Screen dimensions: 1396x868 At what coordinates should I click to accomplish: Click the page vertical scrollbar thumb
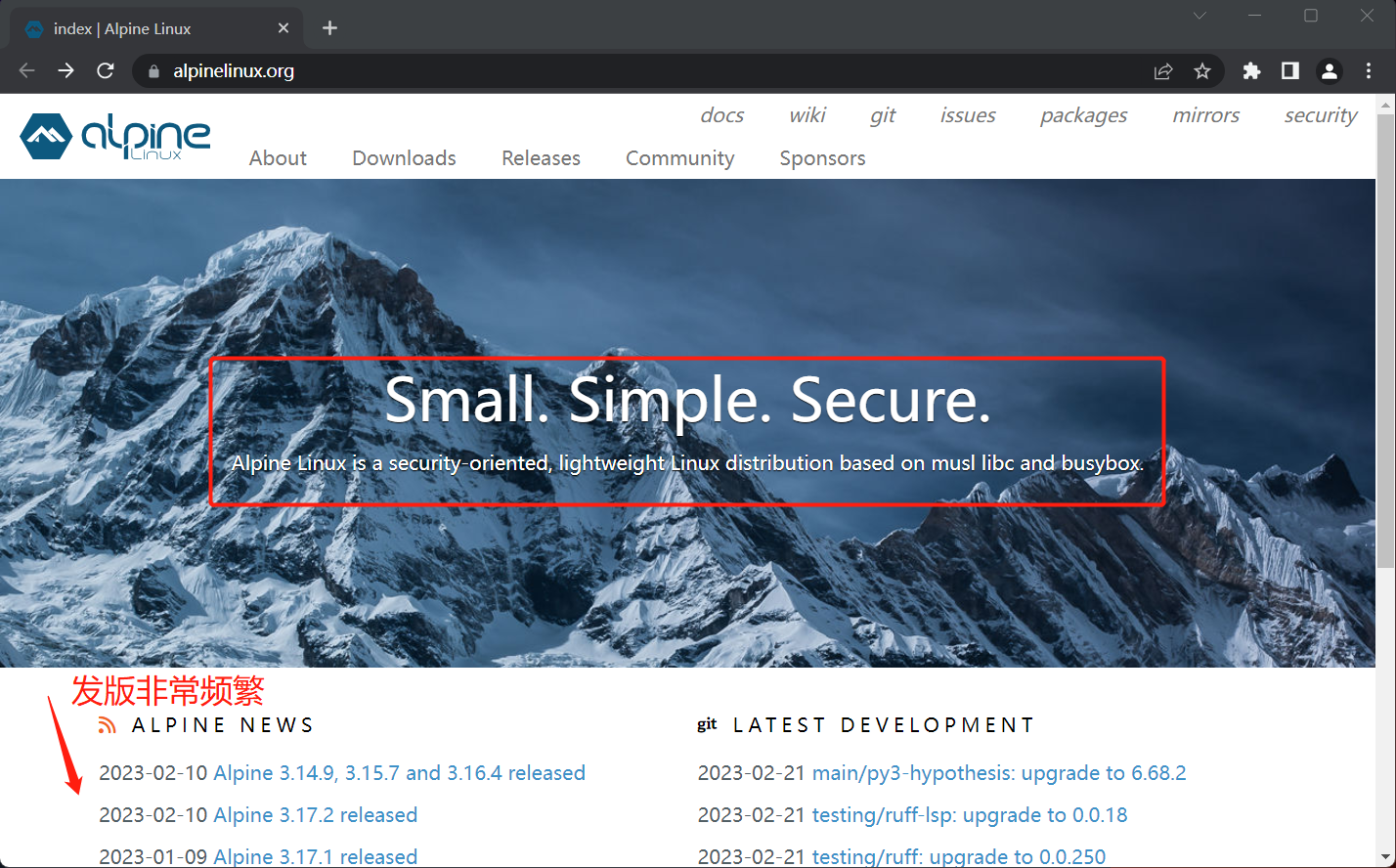click(x=1386, y=340)
